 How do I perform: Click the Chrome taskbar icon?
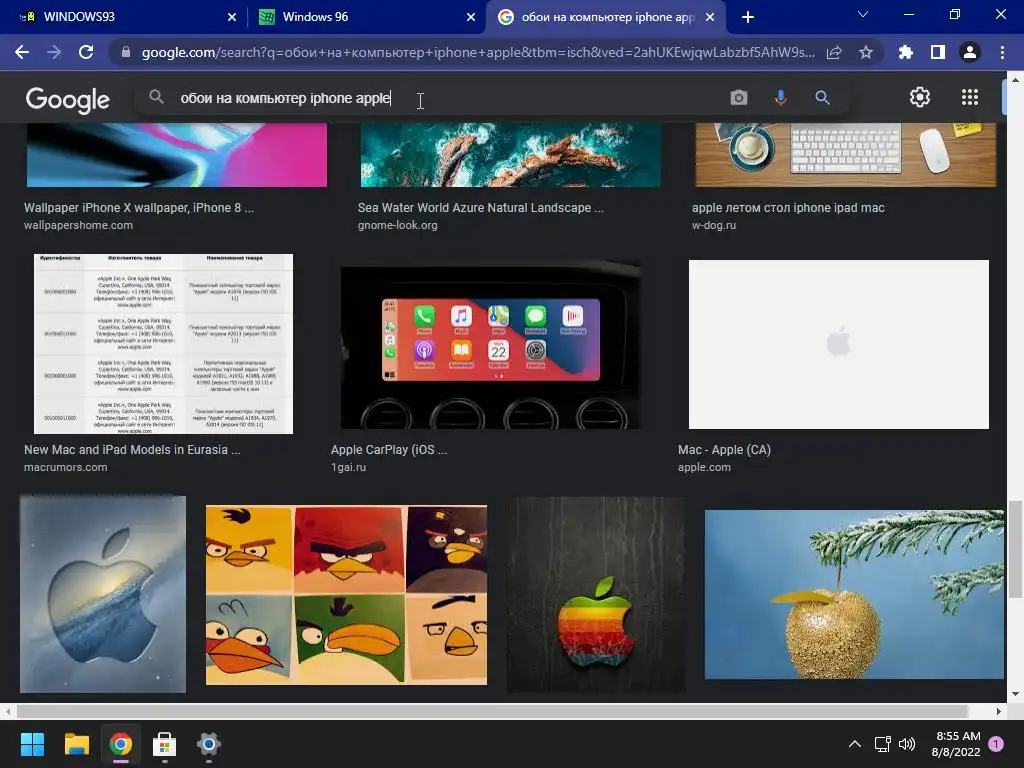click(x=120, y=744)
